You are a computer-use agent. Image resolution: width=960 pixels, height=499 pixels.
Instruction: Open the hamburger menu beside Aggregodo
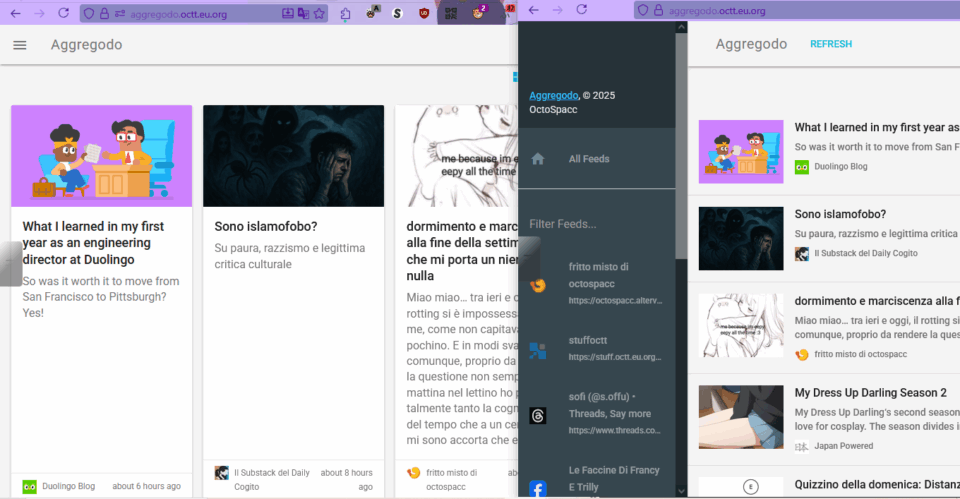(20, 45)
